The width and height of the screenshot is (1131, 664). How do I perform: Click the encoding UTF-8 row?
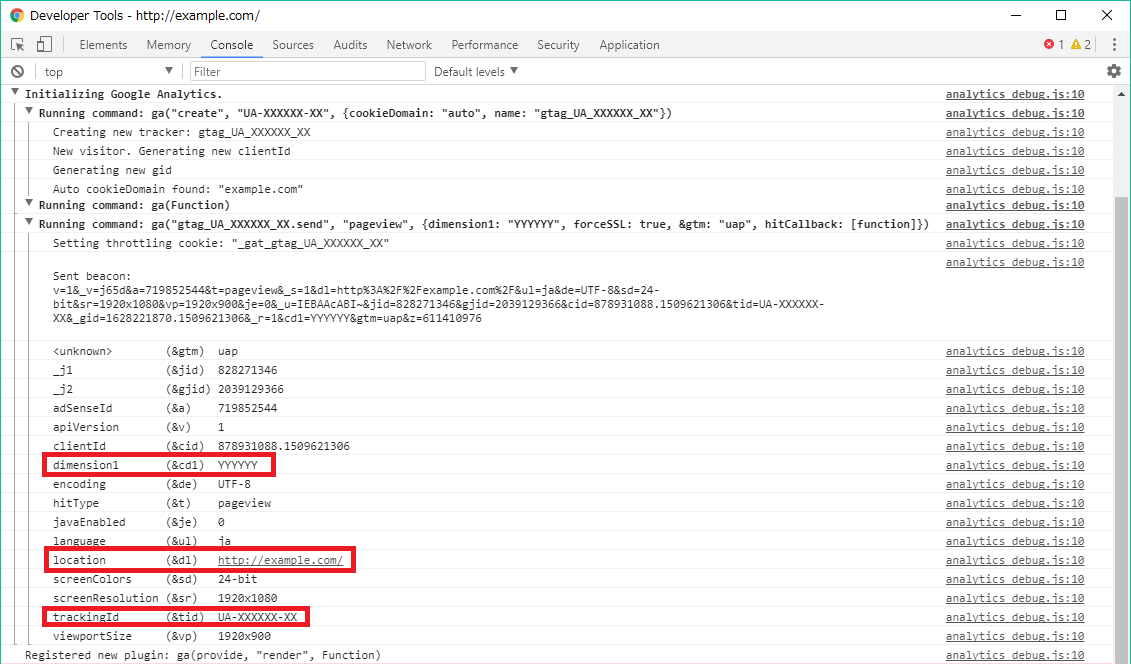pyautogui.click(x=151, y=484)
